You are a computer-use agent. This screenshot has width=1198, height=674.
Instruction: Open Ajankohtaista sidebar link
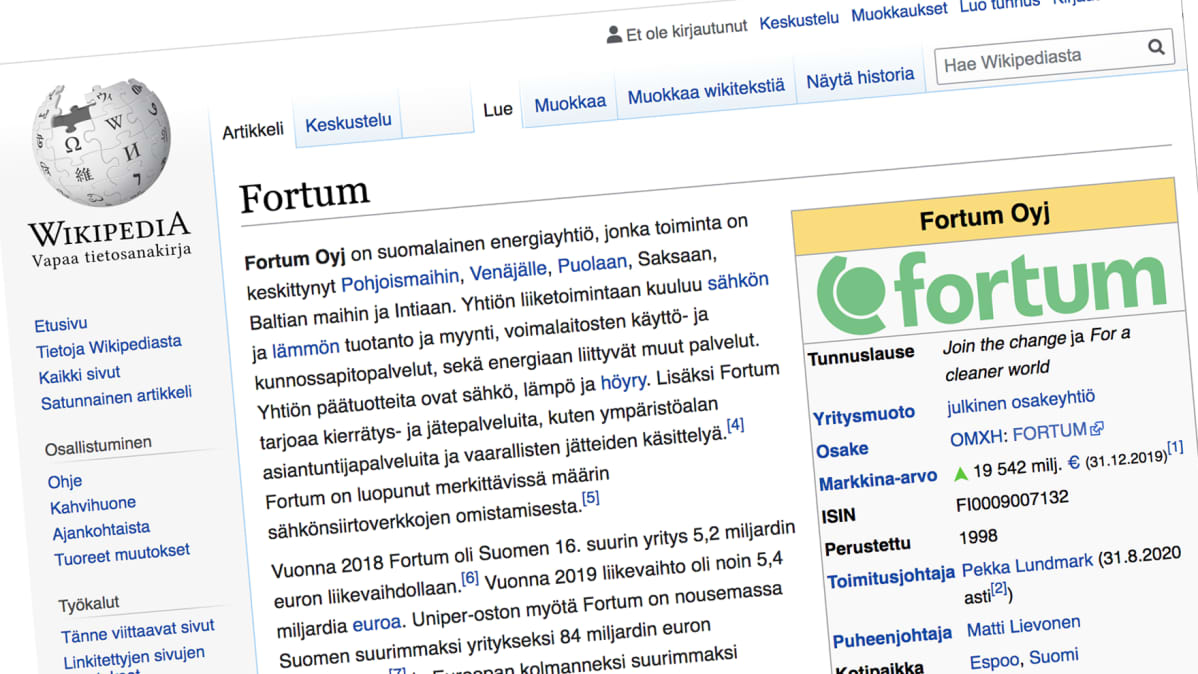pyautogui.click(x=101, y=530)
